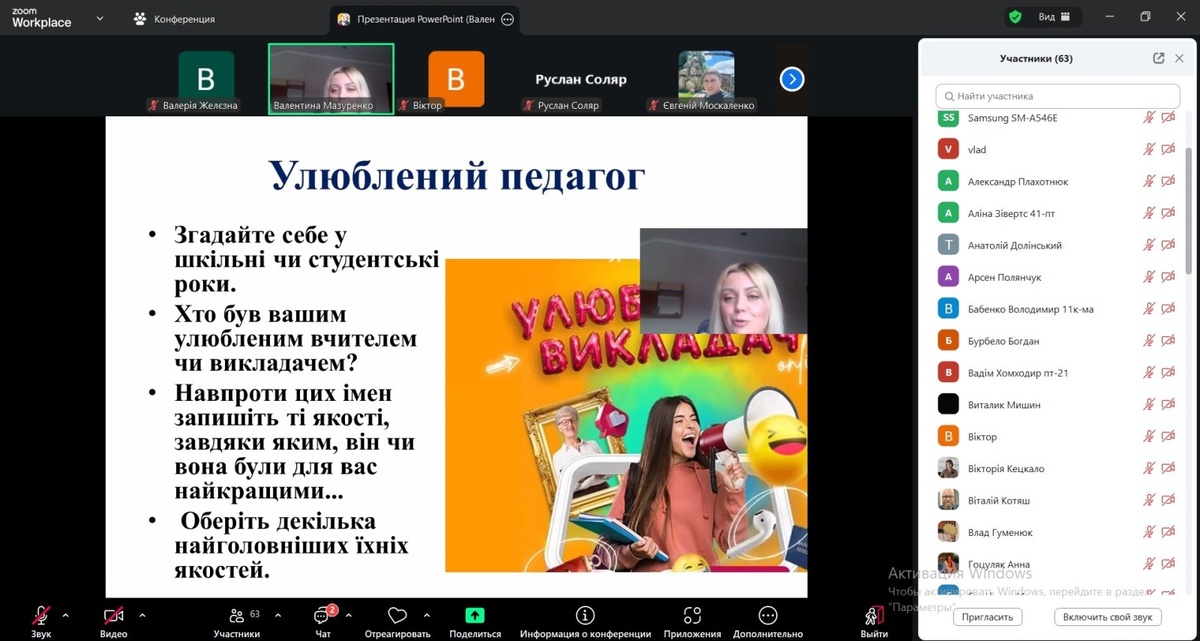Click the Поделиться share screen icon
1200x641 pixels.
point(475,616)
